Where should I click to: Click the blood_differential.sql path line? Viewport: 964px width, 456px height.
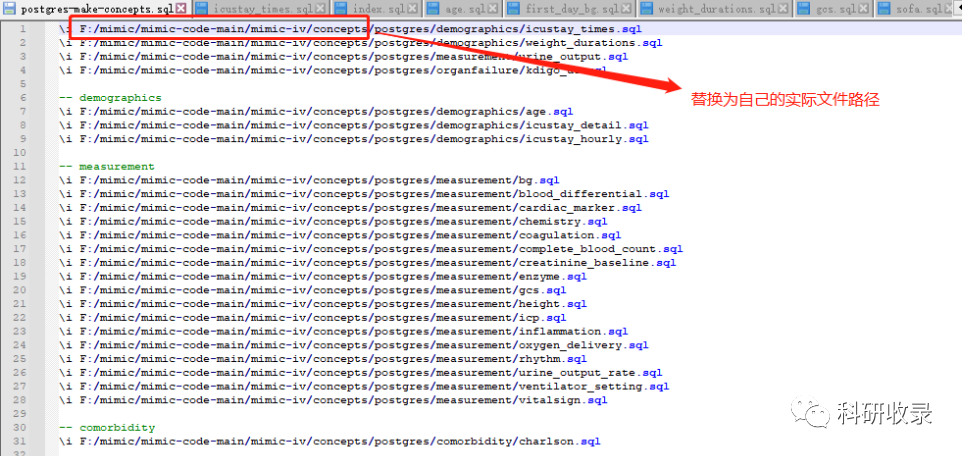[x=364, y=194]
